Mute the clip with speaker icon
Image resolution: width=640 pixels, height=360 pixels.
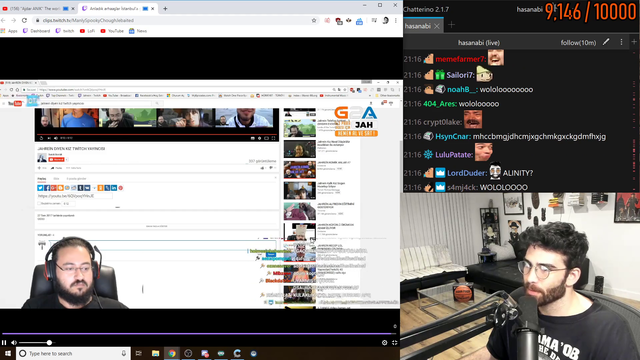pyautogui.click(x=14, y=342)
